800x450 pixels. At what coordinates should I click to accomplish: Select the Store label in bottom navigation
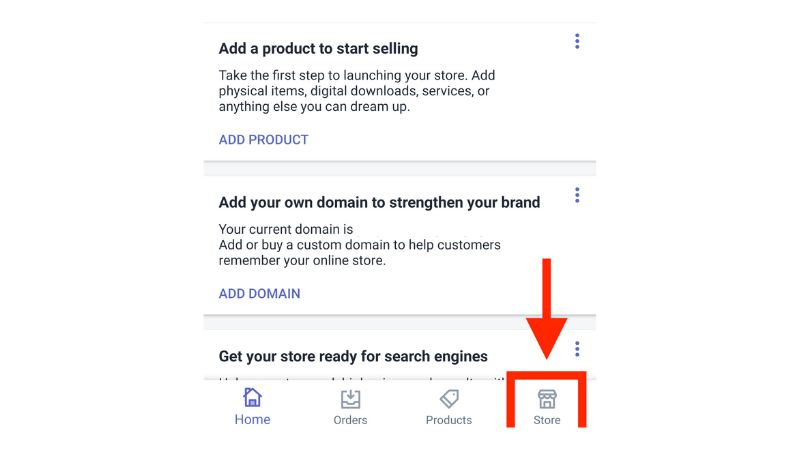click(547, 420)
